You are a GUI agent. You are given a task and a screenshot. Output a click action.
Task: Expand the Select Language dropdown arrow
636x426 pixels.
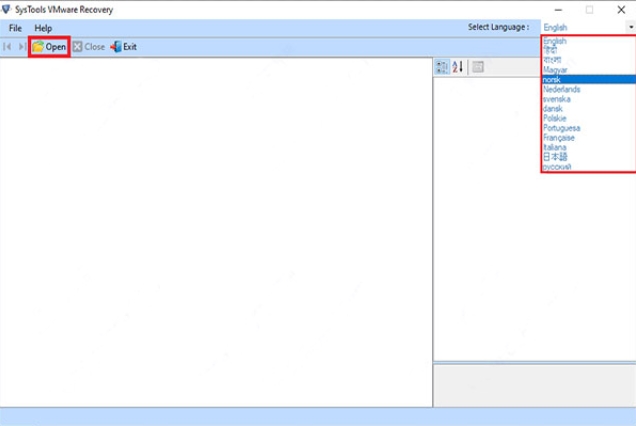tap(631, 27)
